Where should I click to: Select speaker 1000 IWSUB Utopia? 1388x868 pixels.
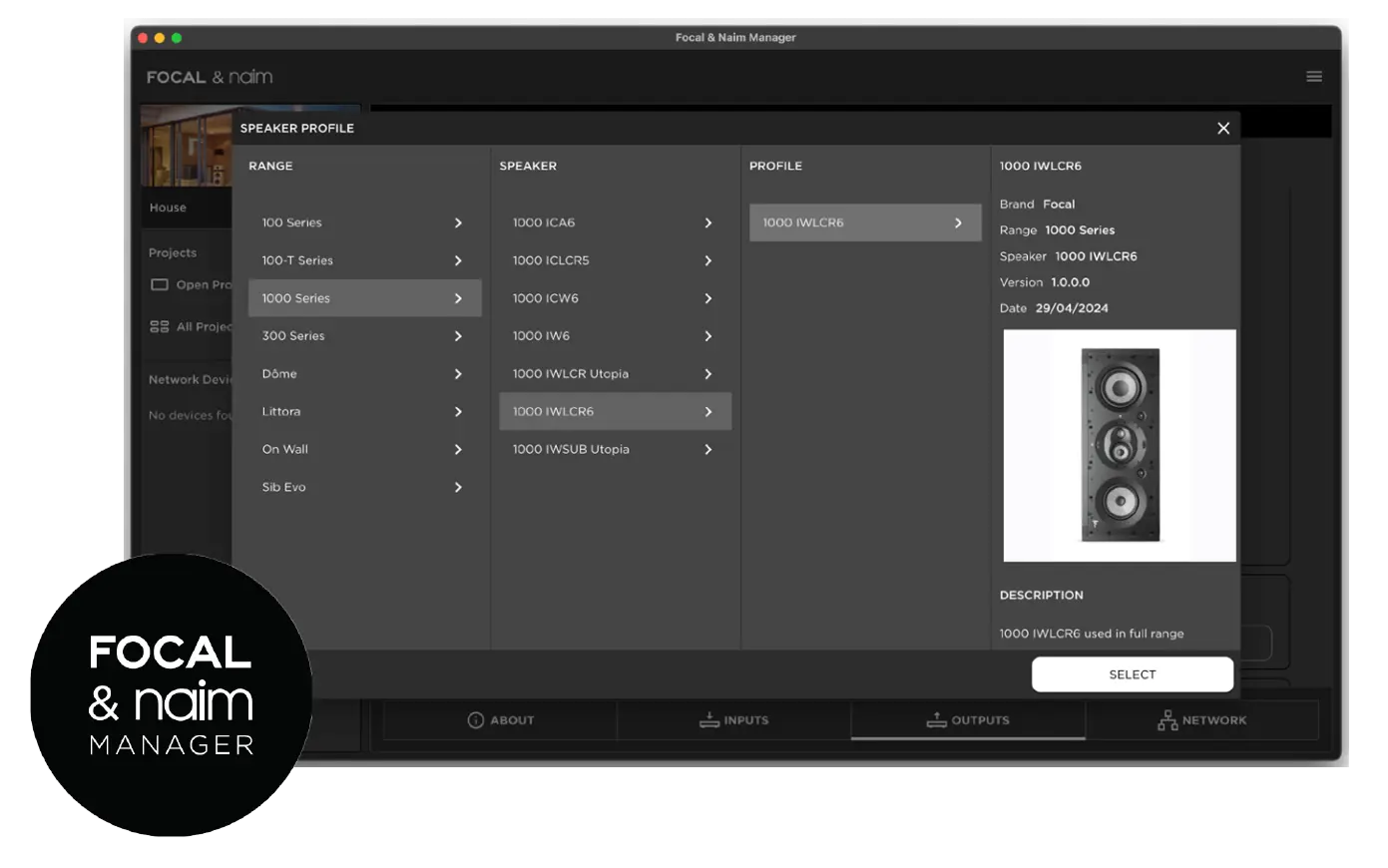pos(616,450)
